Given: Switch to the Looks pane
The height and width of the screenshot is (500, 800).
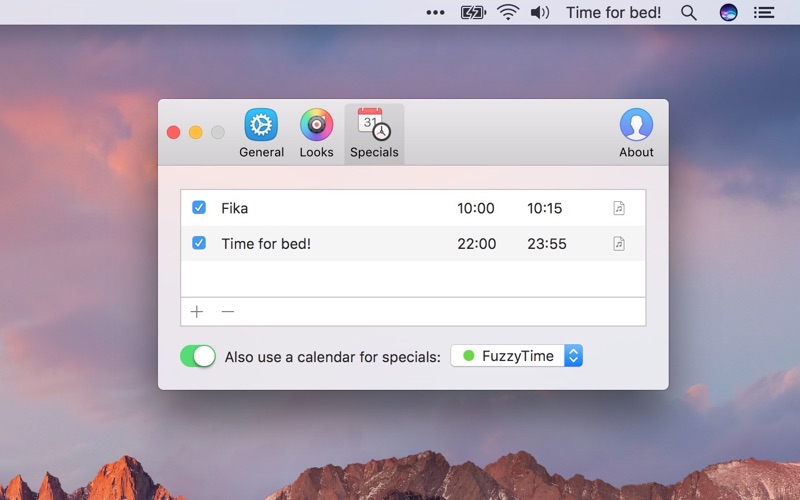Looking at the screenshot, I should (x=316, y=134).
